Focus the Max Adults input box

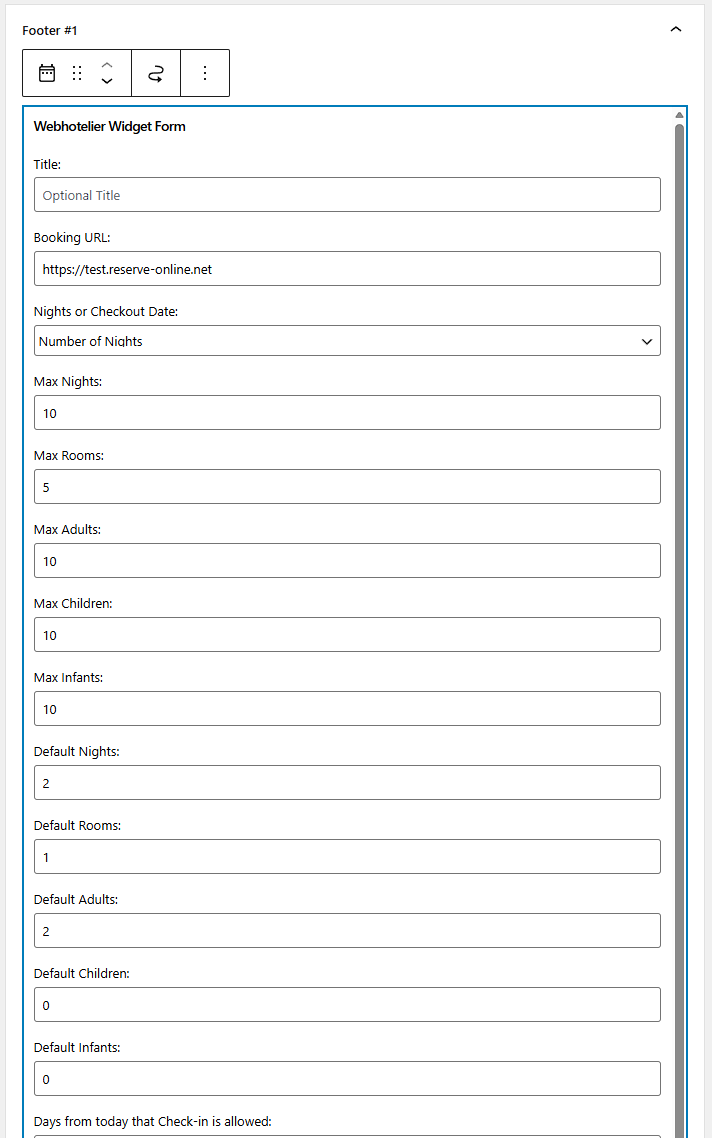click(x=345, y=560)
